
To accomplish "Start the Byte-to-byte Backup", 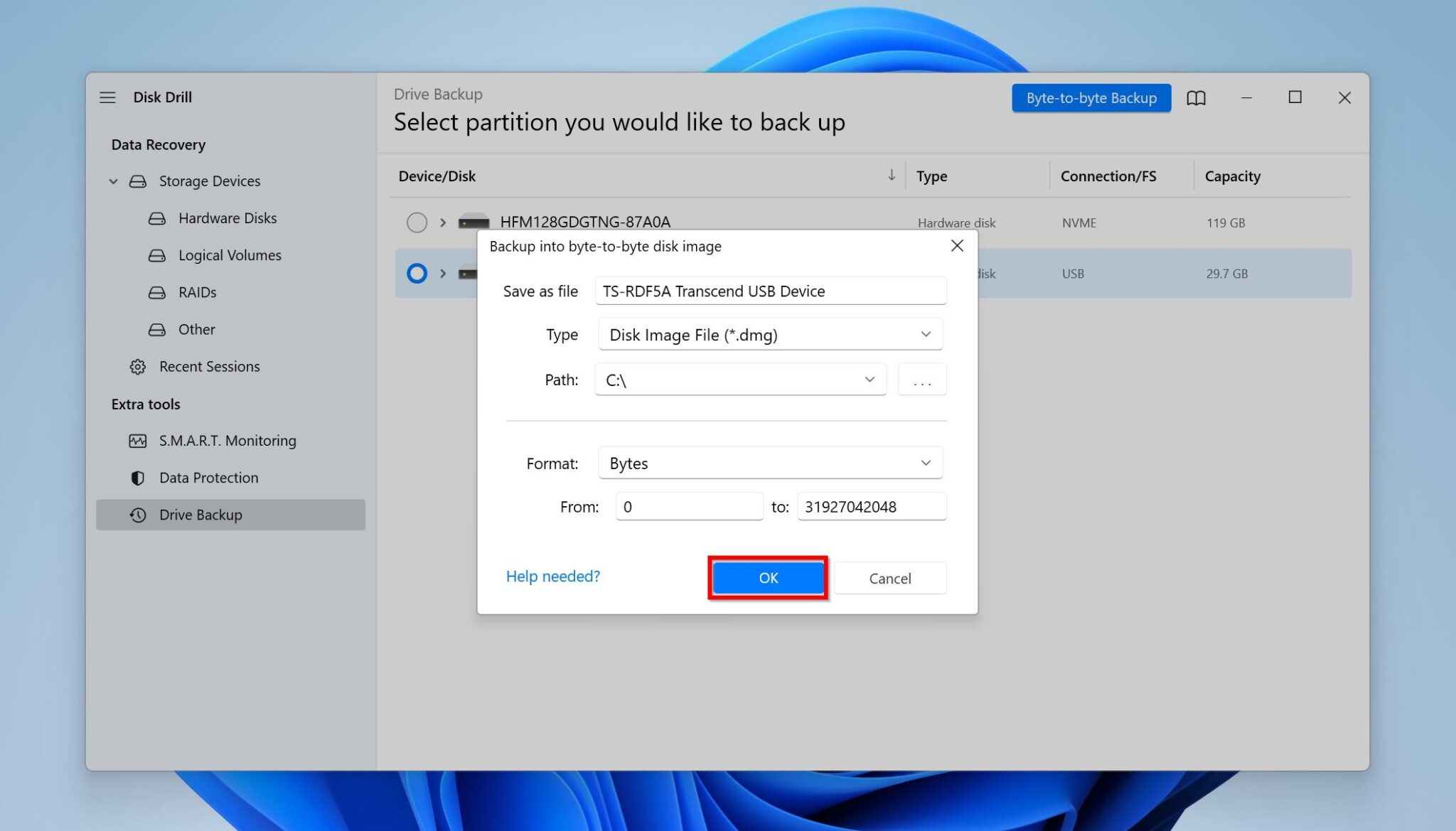I will pos(1091,97).
